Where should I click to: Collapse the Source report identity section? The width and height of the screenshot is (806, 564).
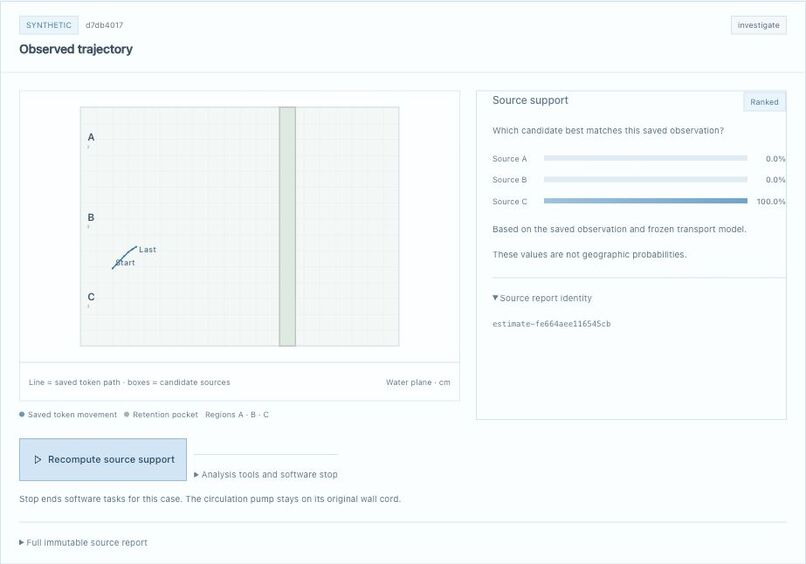click(x=542, y=298)
